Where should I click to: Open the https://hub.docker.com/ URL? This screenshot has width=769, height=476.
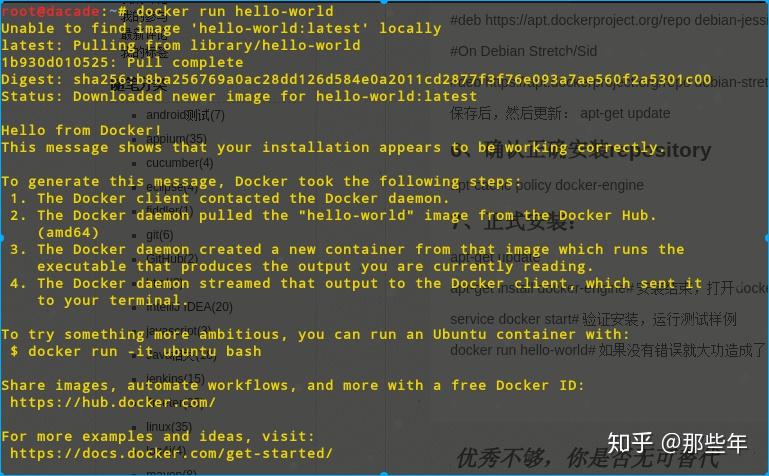(x=113, y=402)
